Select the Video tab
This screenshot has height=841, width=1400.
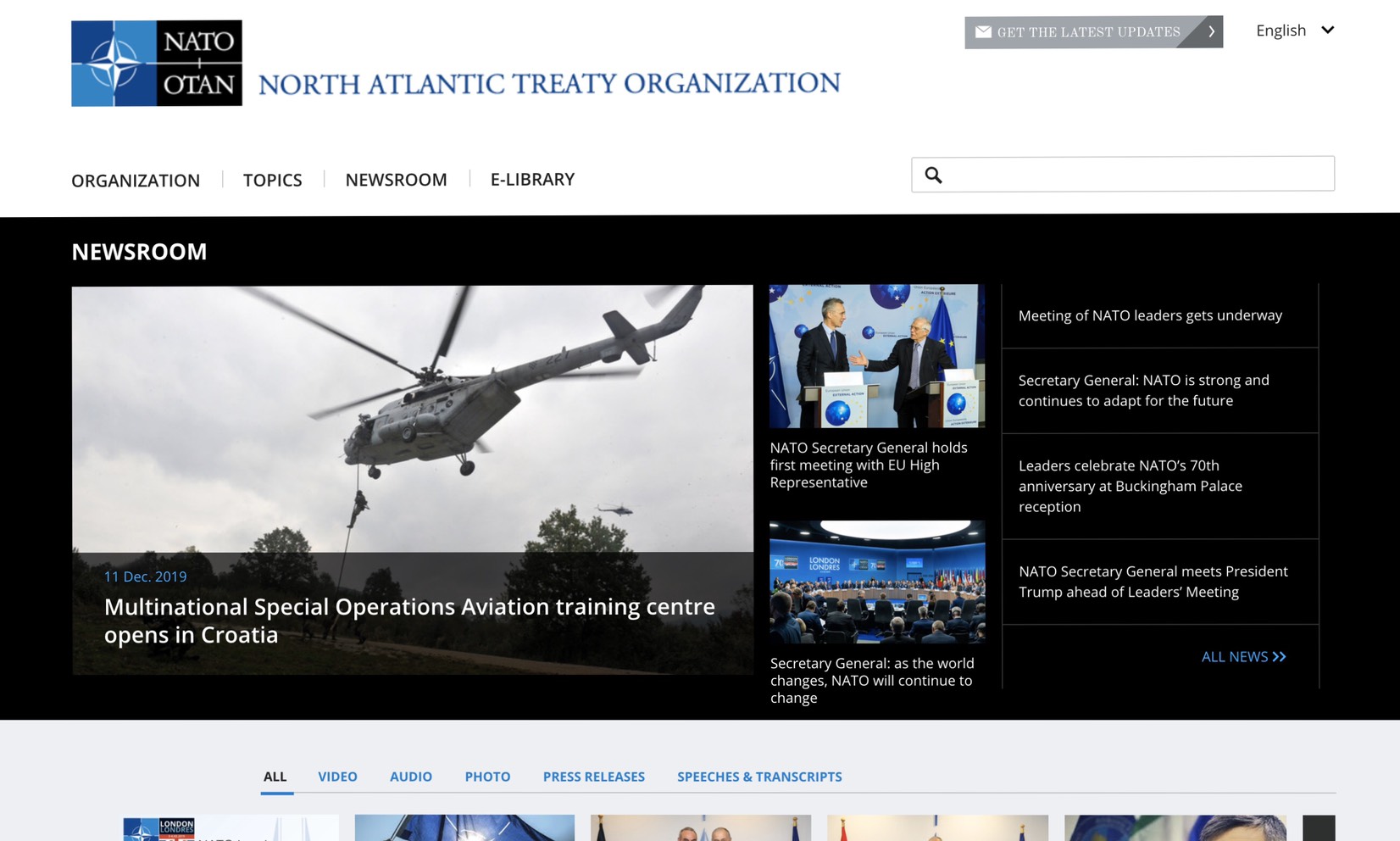pyautogui.click(x=337, y=777)
